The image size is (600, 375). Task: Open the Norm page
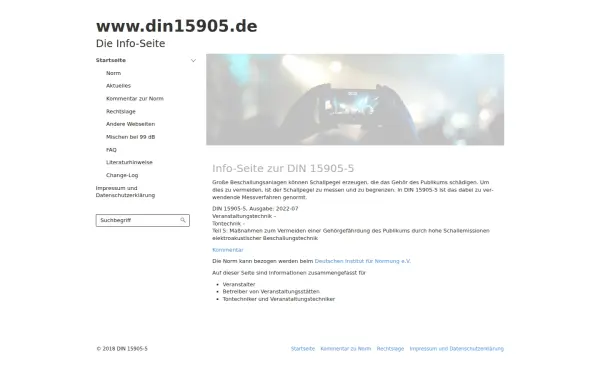tap(113, 73)
